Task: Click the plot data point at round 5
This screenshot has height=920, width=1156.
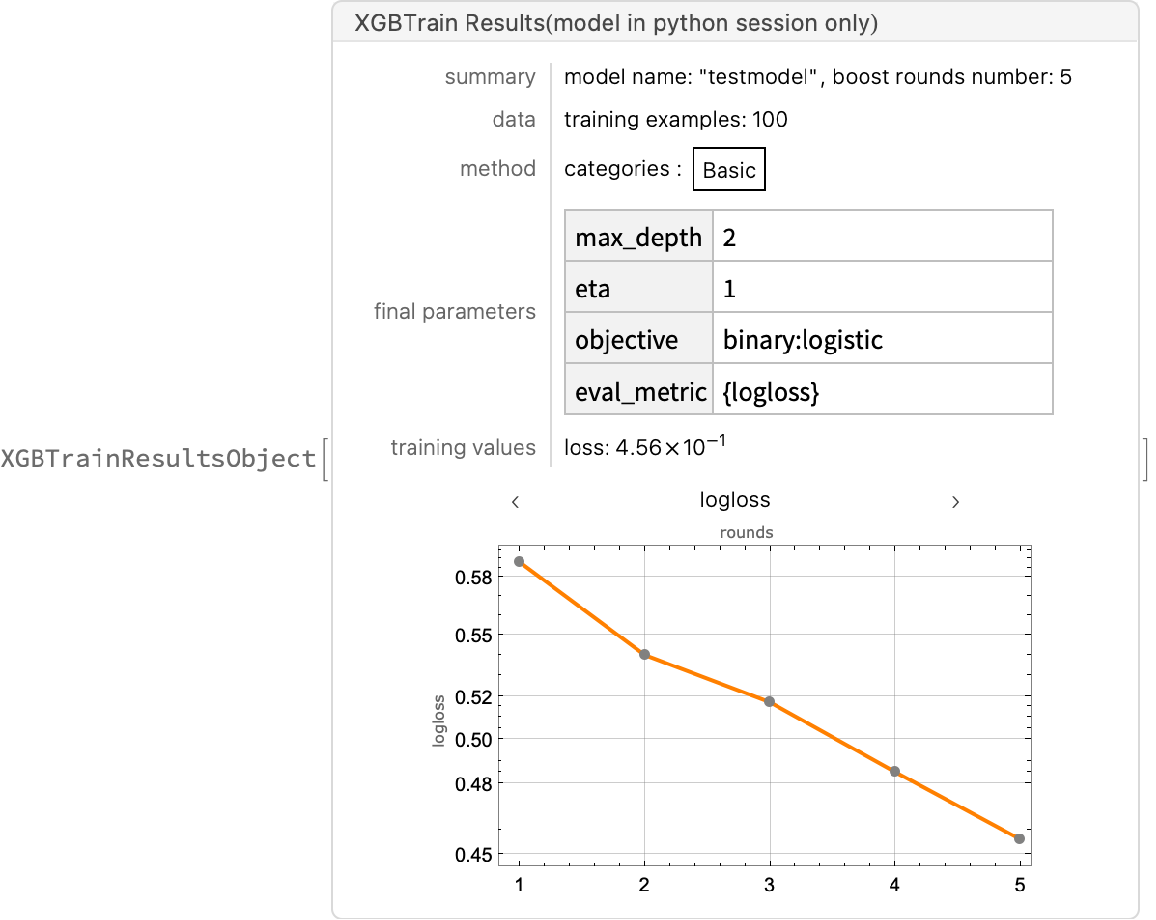Action: pos(1019,839)
